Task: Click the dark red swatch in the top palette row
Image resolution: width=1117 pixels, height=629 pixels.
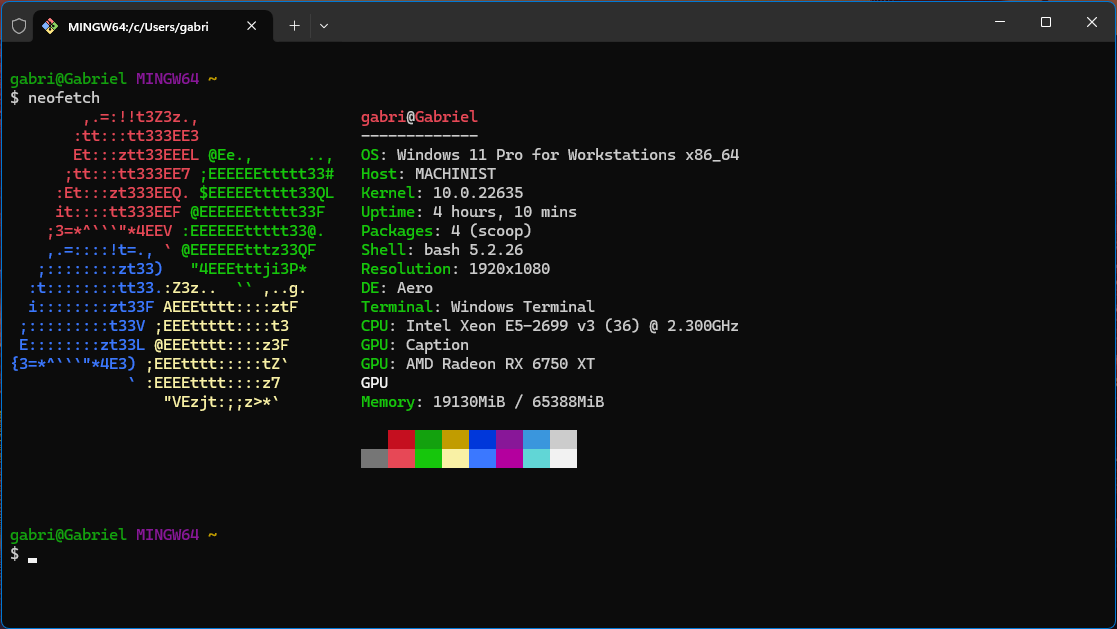Action: [x=401, y=440]
